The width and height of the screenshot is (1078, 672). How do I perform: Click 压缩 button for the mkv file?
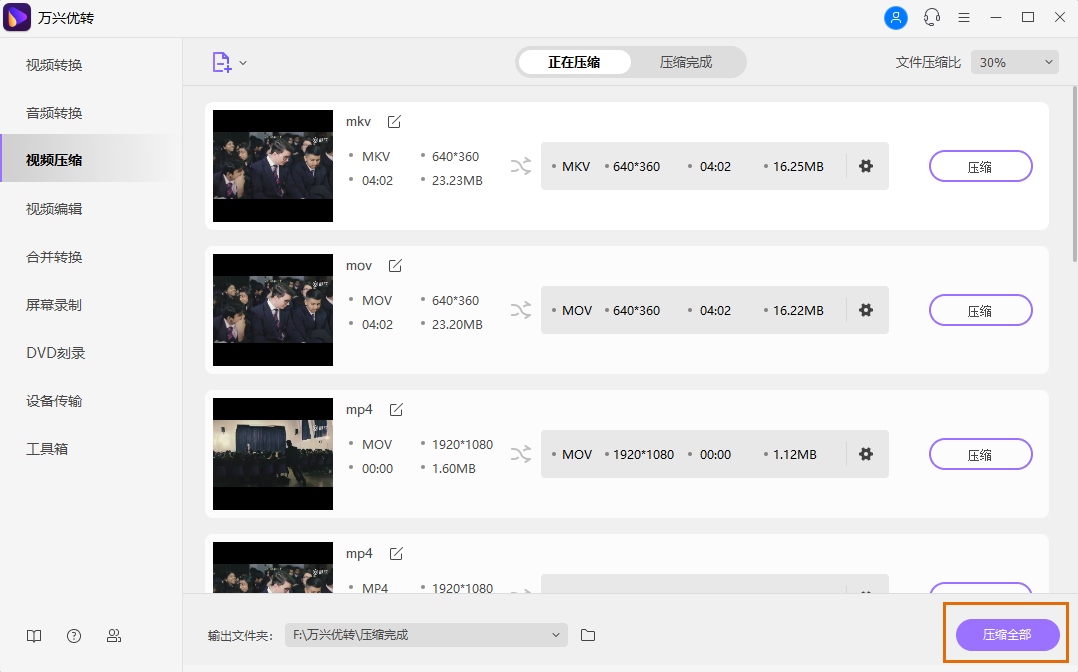(980, 166)
